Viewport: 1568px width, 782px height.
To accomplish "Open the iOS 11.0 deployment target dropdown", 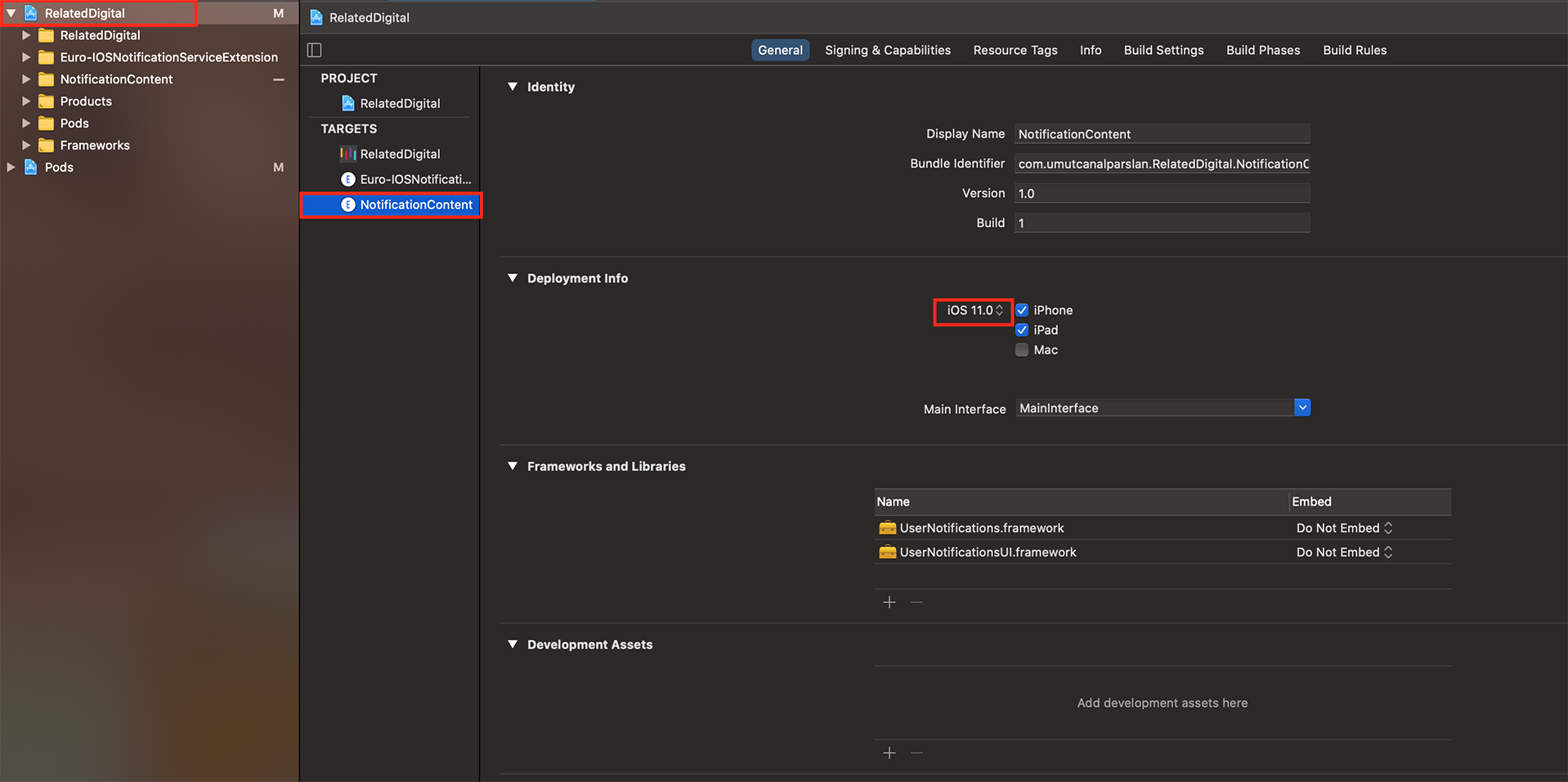I will pyautogui.click(x=974, y=311).
